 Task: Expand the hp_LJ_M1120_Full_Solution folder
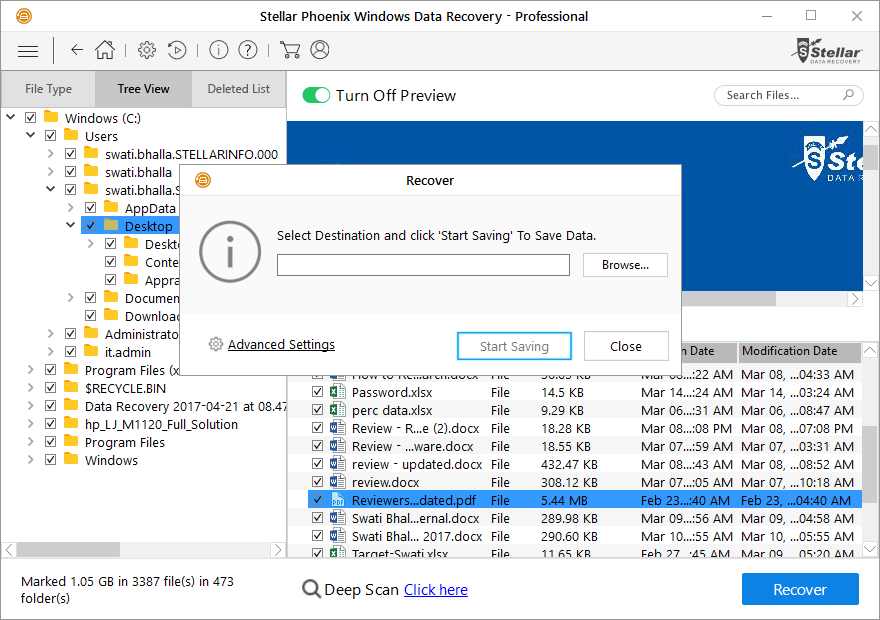click(31, 424)
